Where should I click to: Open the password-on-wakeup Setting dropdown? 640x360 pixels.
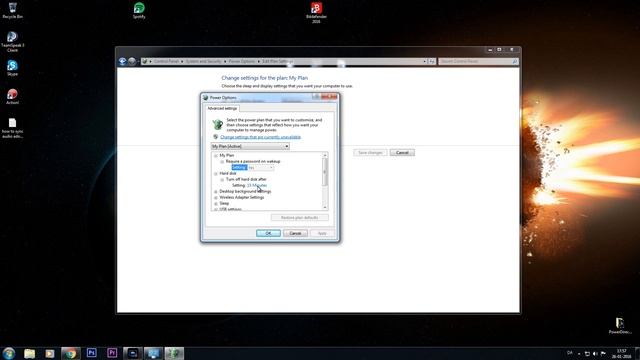pyautogui.click(x=261, y=167)
